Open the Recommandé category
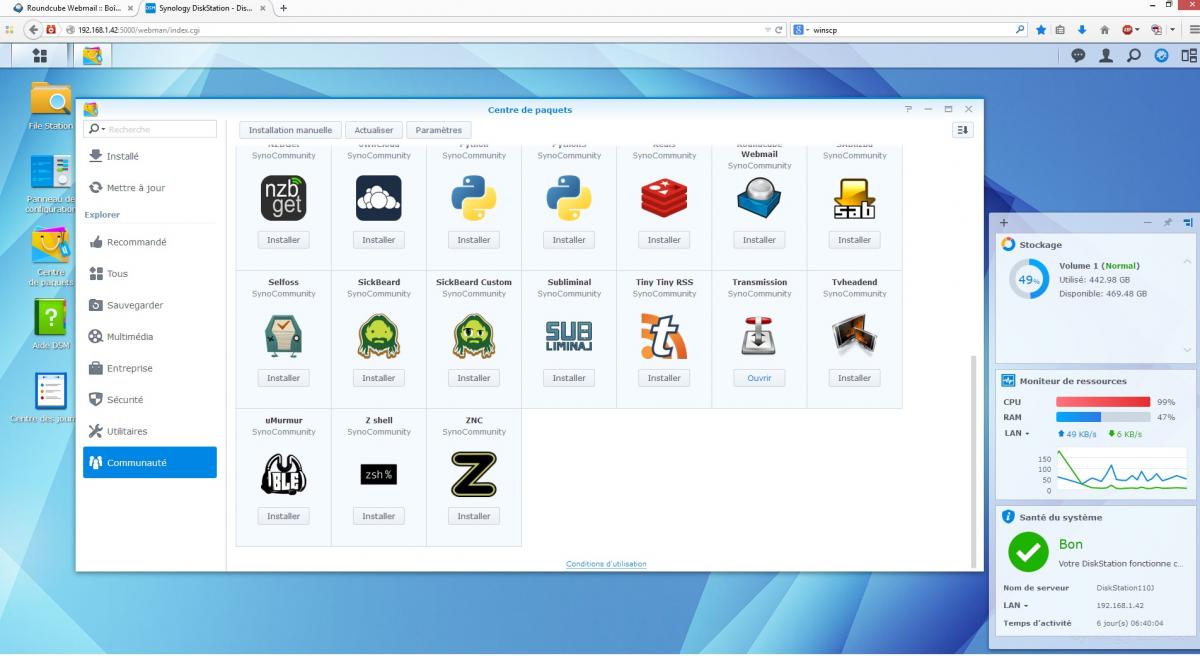The height and width of the screenshot is (656, 1200). point(150,242)
